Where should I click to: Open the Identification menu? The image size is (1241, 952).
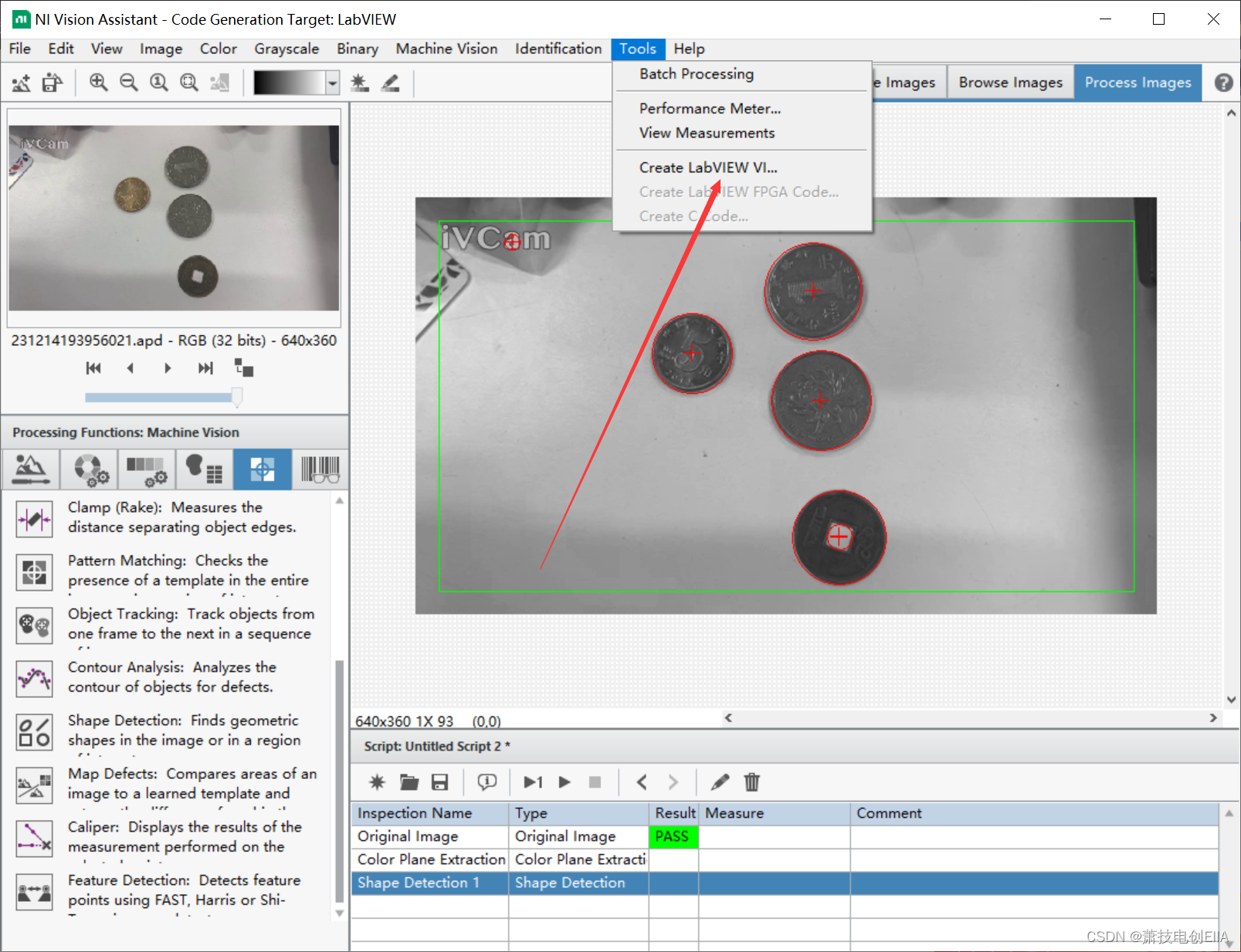pyautogui.click(x=558, y=49)
